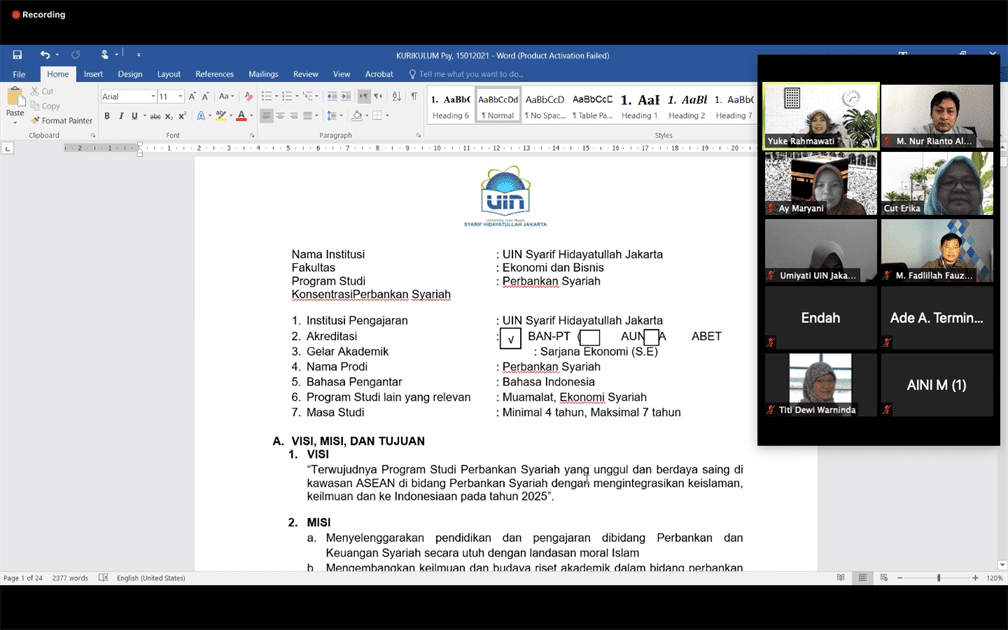This screenshot has height=630, width=1008.
Task: Click the Save icon in quick access toolbar
Action: tap(17, 55)
